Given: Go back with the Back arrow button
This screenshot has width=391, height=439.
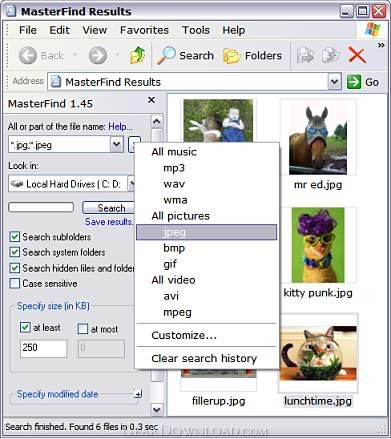Looking at the screenshot, I should pos(28,55).
